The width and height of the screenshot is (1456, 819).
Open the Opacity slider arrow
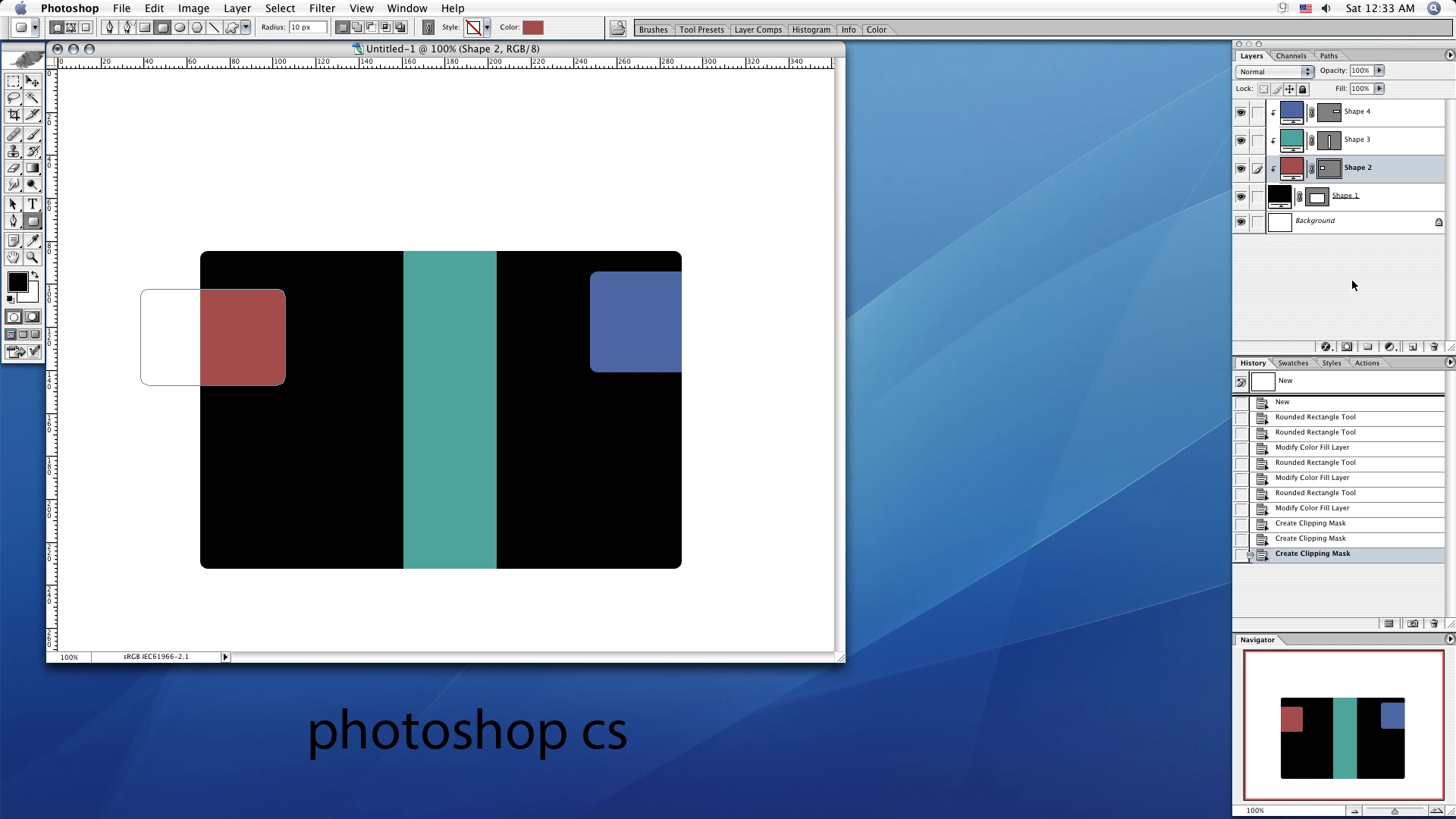[1379, 71]
